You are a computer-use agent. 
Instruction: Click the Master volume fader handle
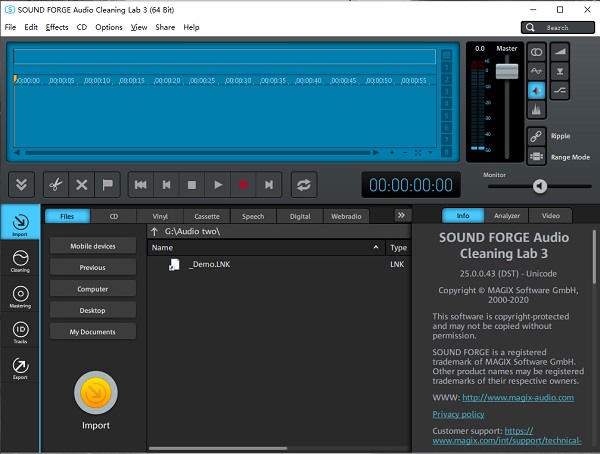tap(507, 71)
